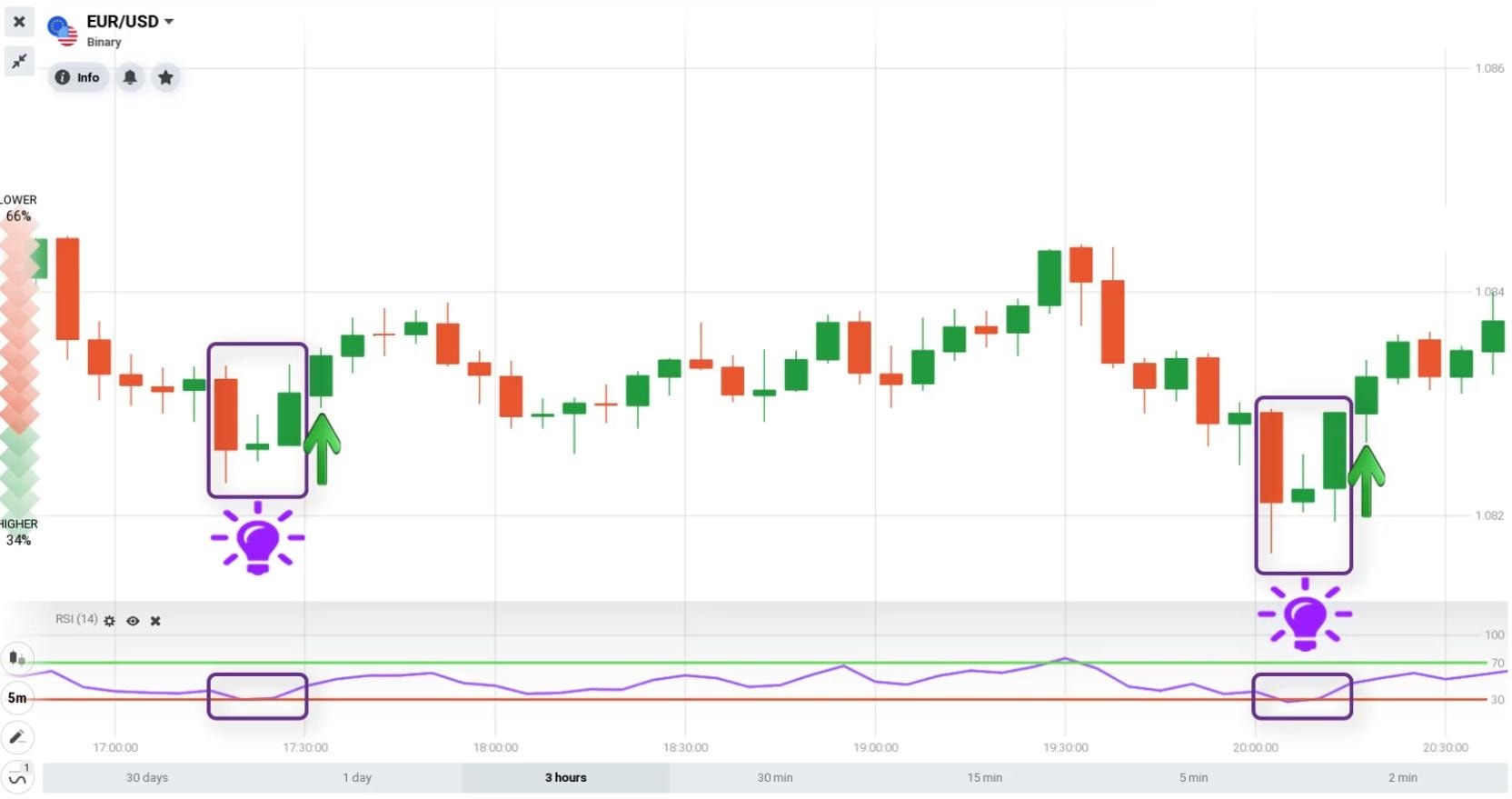Click the 1.084 price axis label
This screenshot has height=799, width=1512.
[x=1489, y=292]
